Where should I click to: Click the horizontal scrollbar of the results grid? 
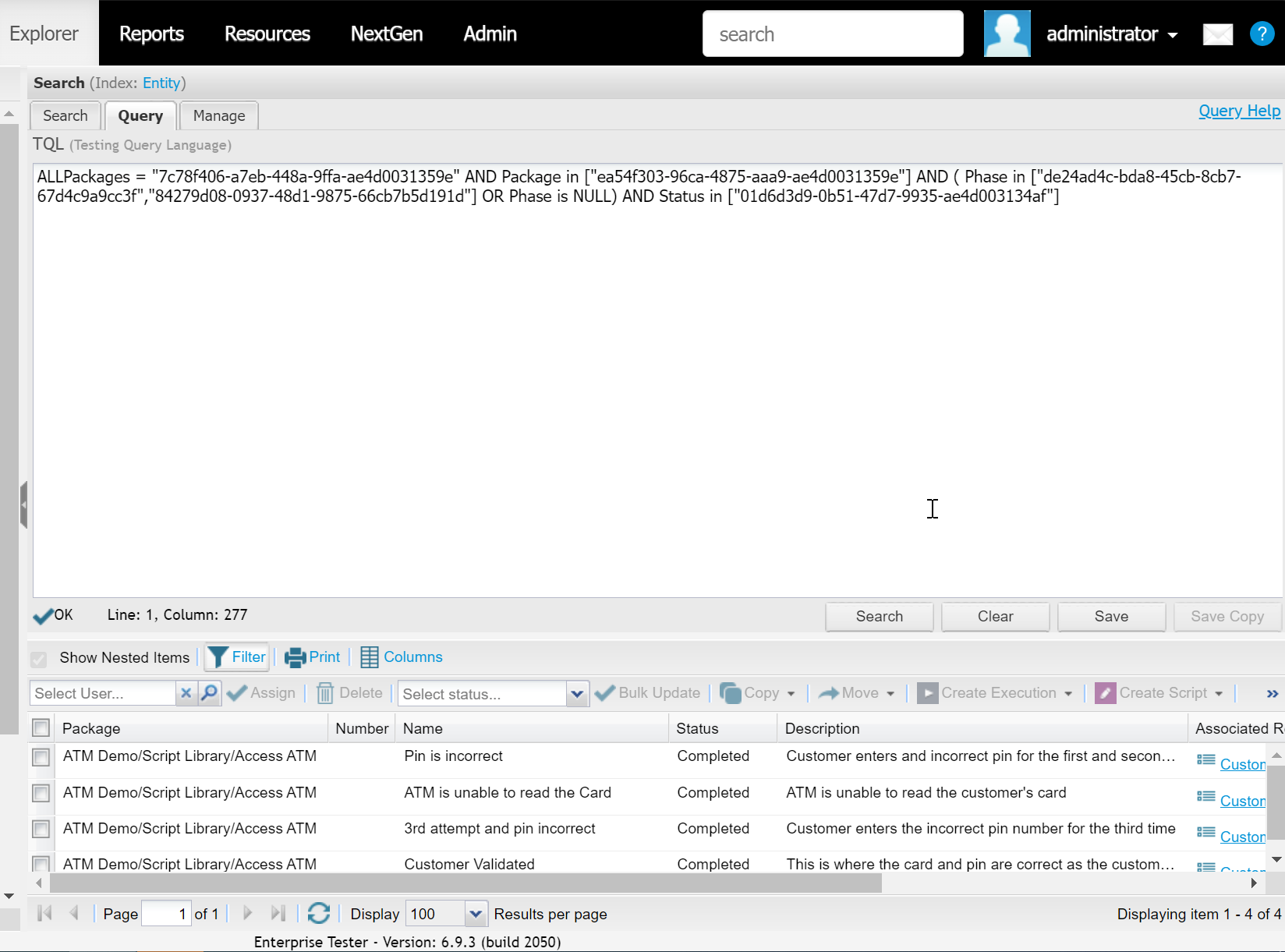click(x=466, y=883)
